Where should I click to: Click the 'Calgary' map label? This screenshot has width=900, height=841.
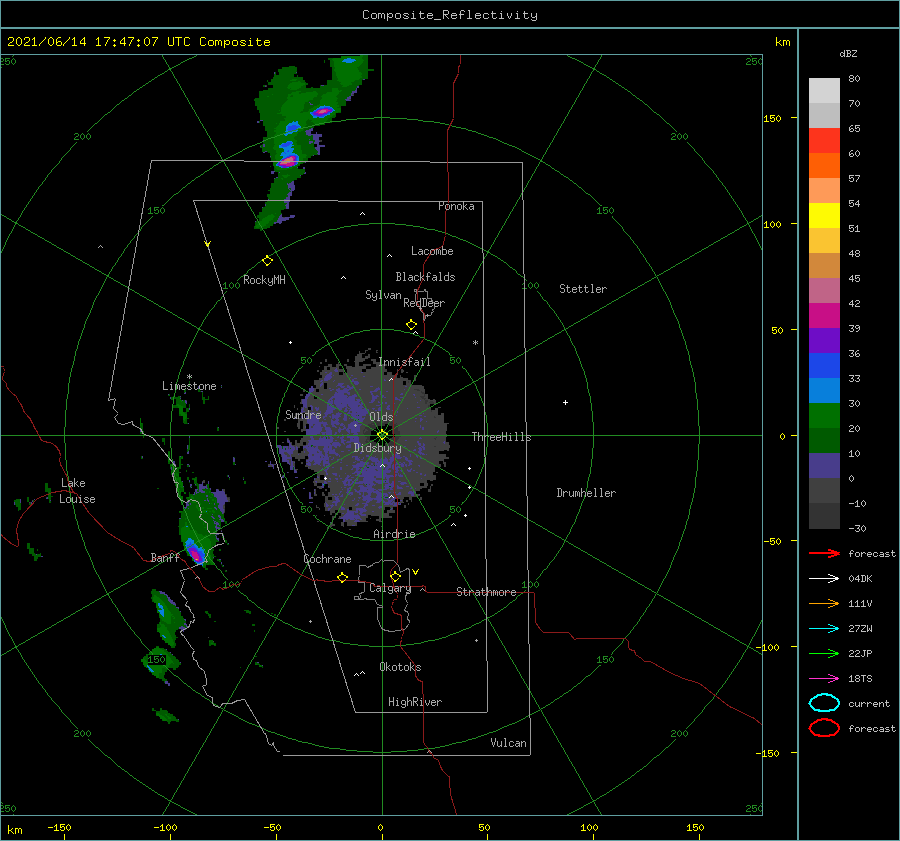click(390, 588)
